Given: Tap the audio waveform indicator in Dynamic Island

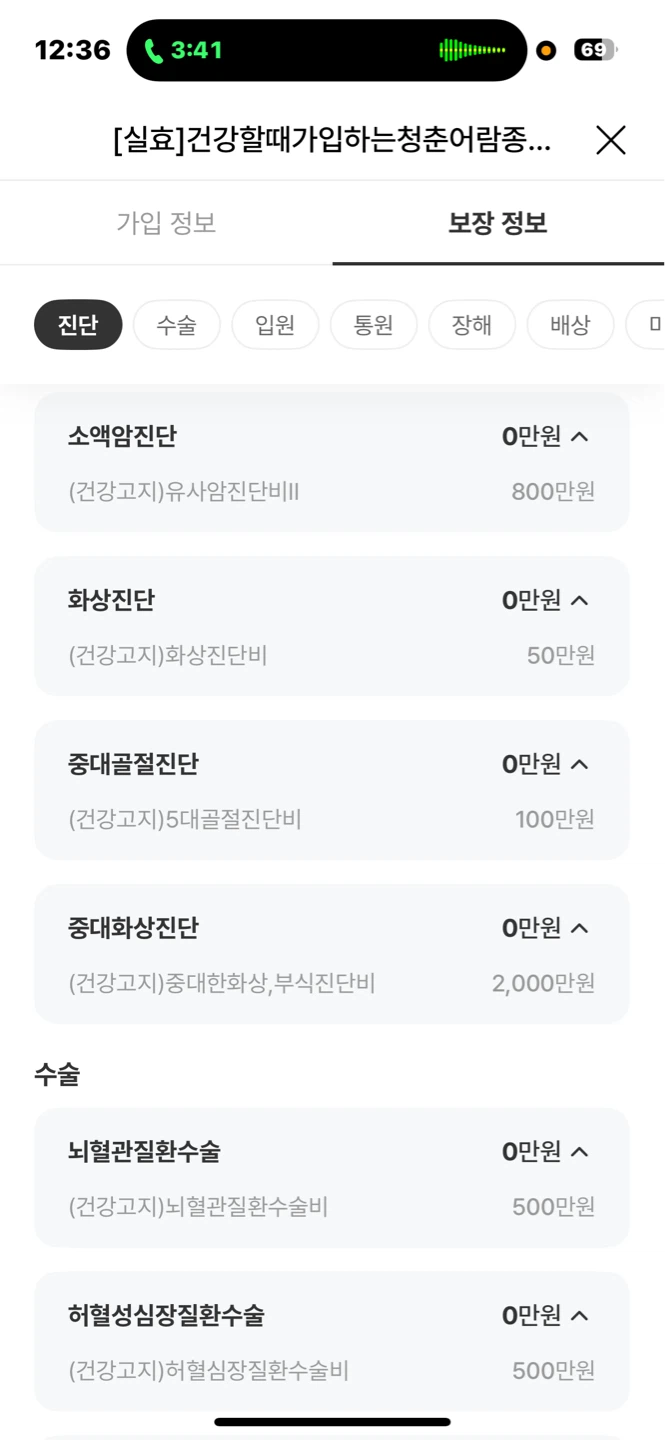Looking at the screenshot, I should tap(472, 50).
